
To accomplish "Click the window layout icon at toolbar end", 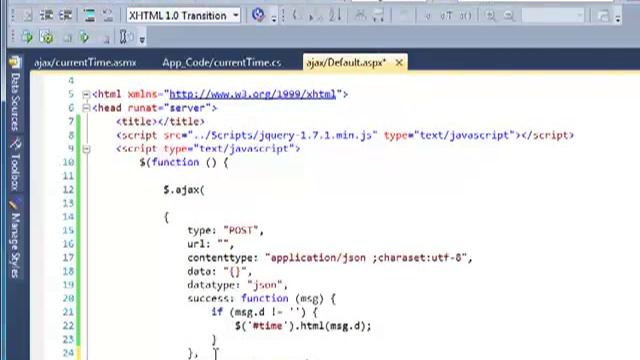I will pyautogui.click(x=603, y=16).
